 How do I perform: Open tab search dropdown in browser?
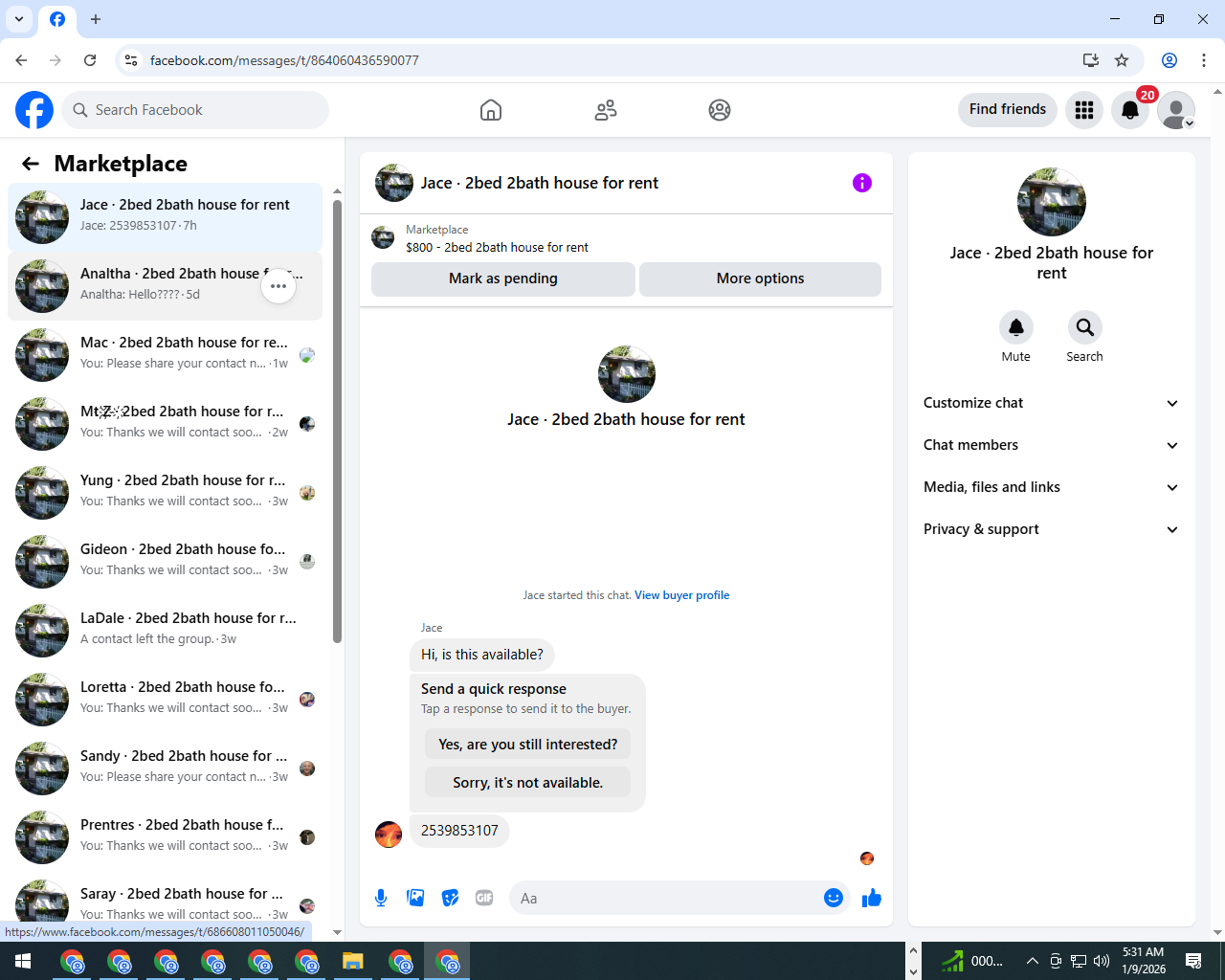click(19, 19)
